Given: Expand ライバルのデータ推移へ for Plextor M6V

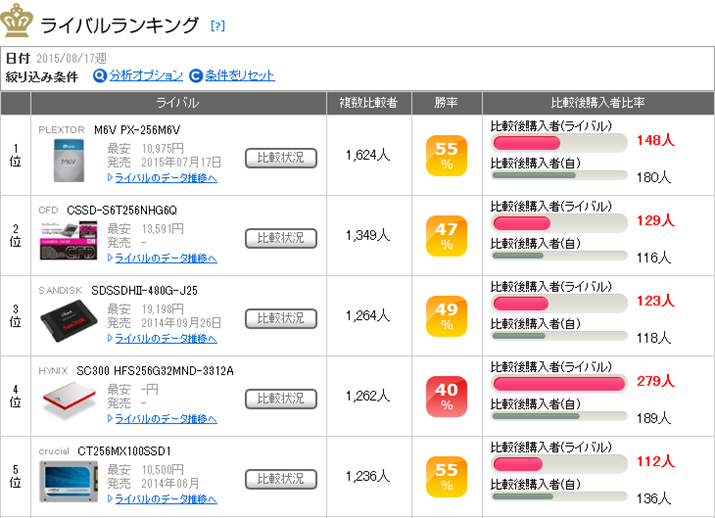Looking at the screenshot, I should tap(162, 178).
